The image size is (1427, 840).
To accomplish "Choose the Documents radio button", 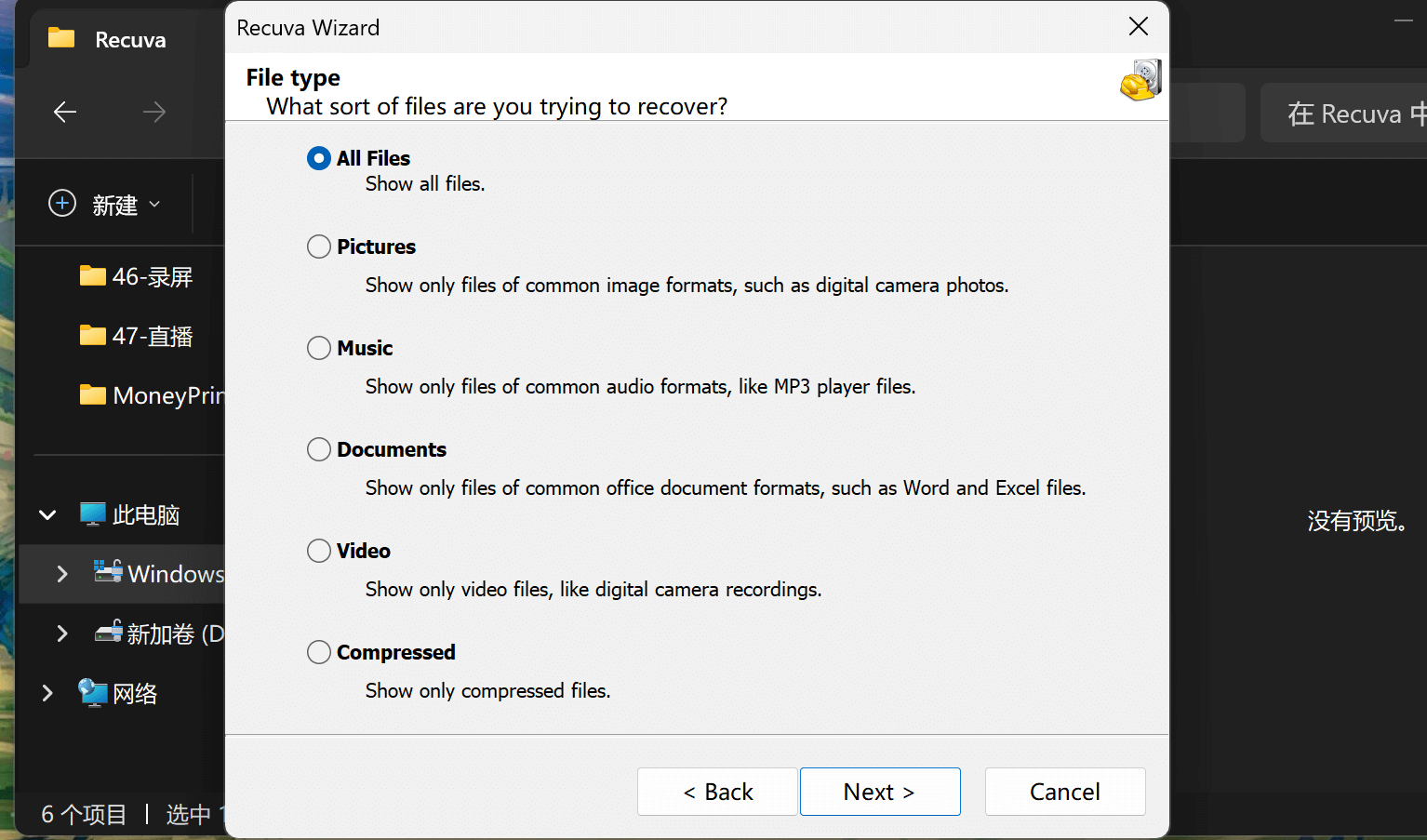I will coord(319,449).
